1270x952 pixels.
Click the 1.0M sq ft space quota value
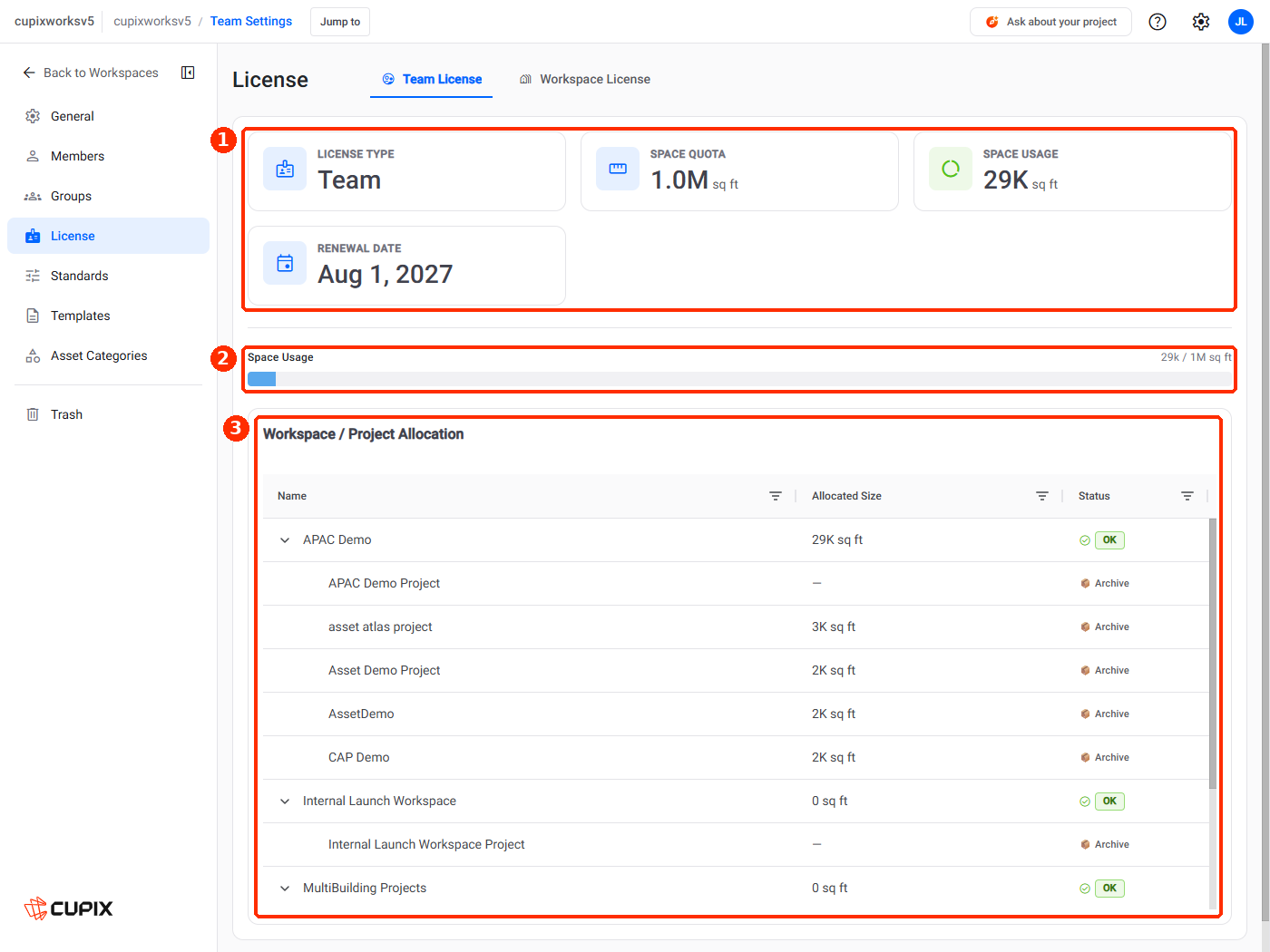[695, 180]
